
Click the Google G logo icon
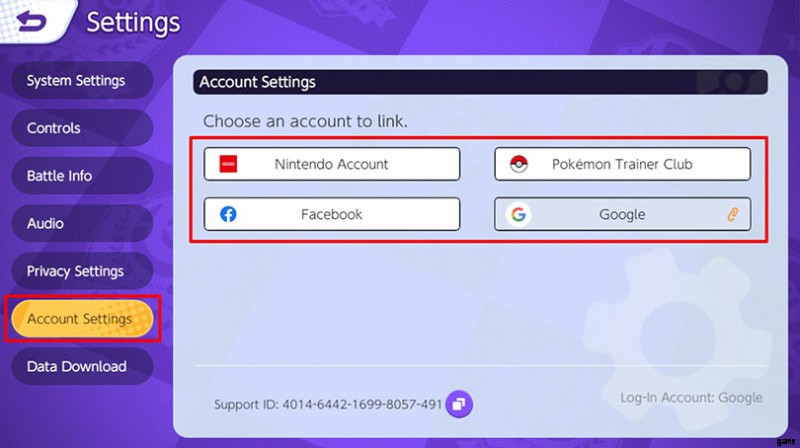[519, 214]
